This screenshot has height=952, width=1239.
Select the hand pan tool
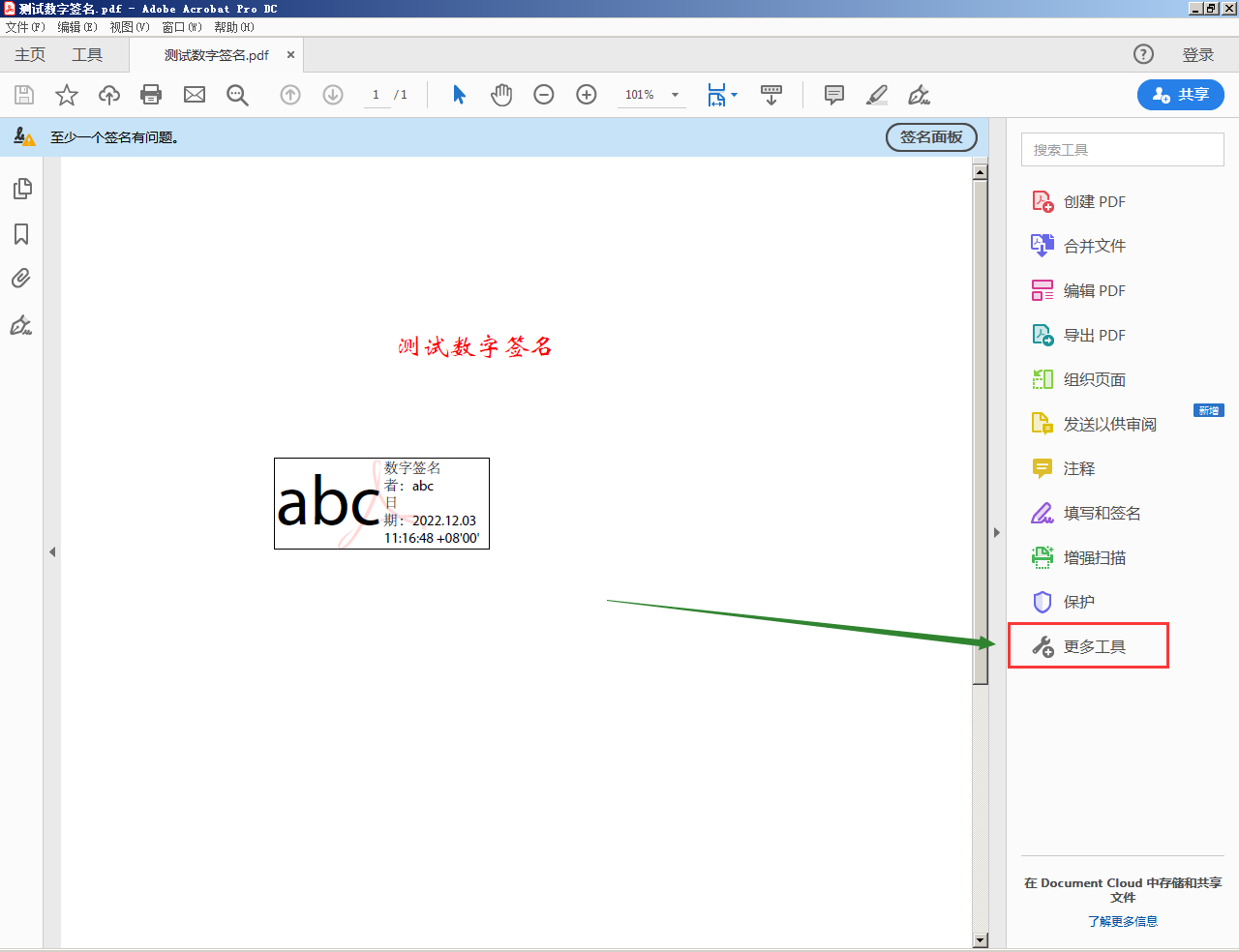501,95
